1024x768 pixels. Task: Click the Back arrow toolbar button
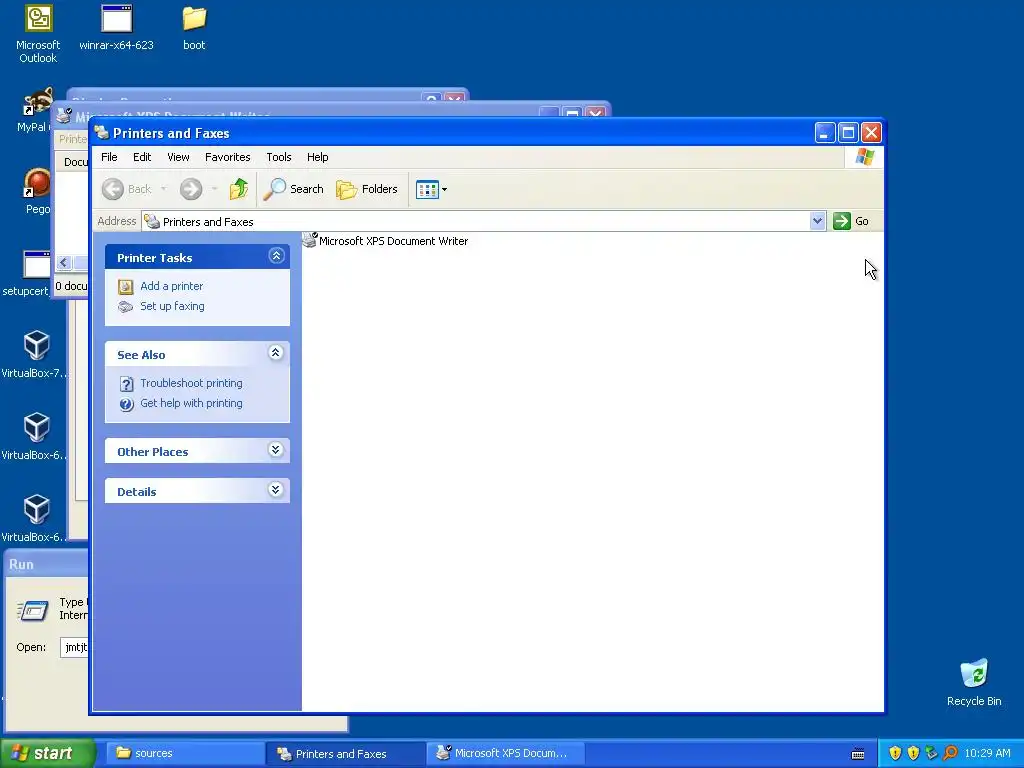coord(127,189)
